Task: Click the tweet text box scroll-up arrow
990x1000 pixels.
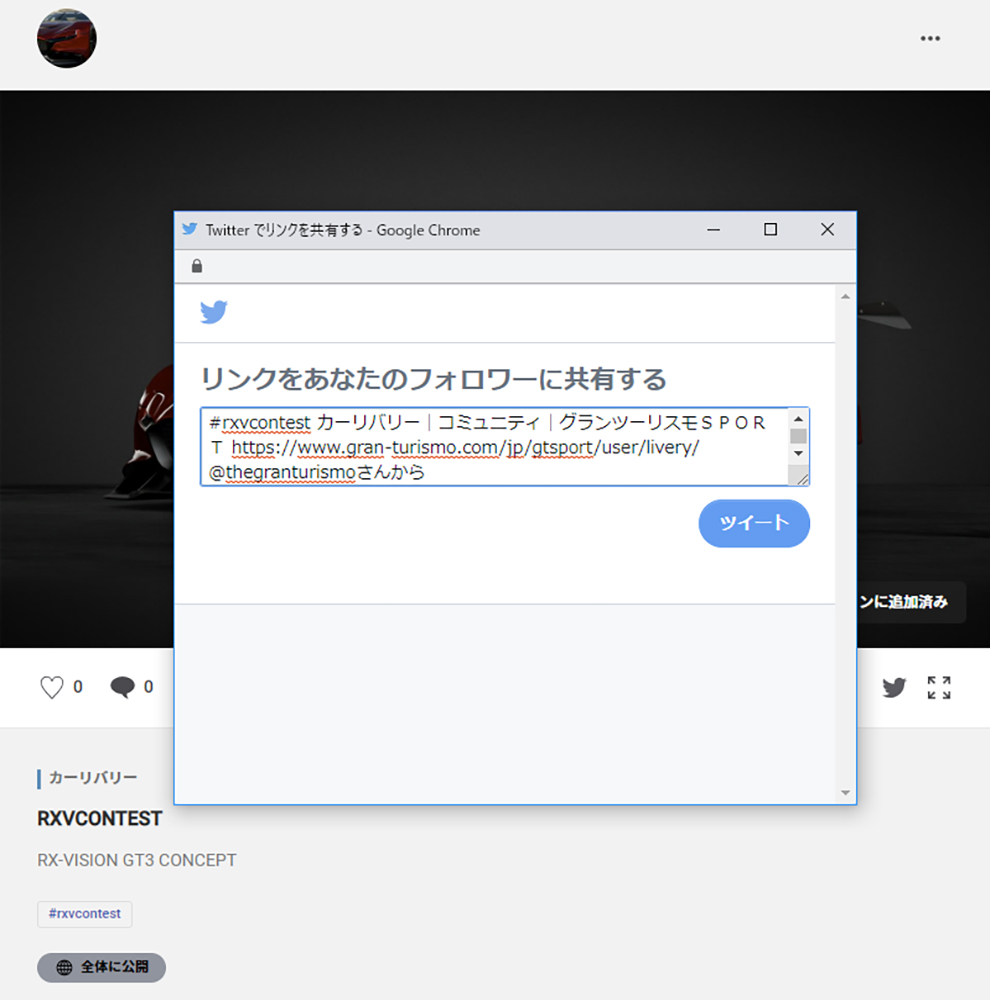Action: pyautogui.click(x=798, y=419)
